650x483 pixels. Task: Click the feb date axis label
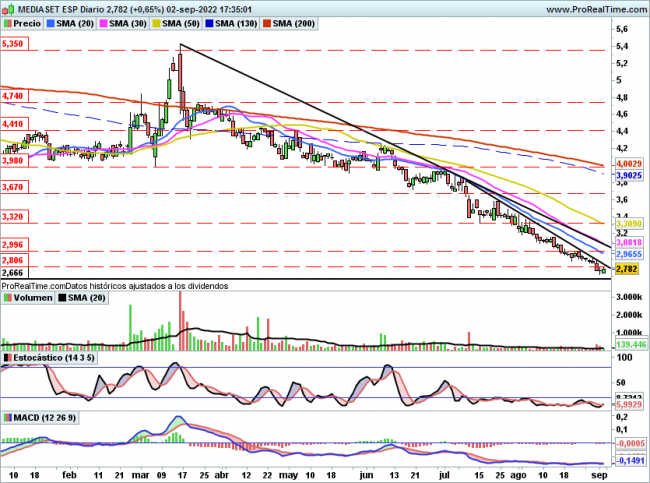pos(69,475)
